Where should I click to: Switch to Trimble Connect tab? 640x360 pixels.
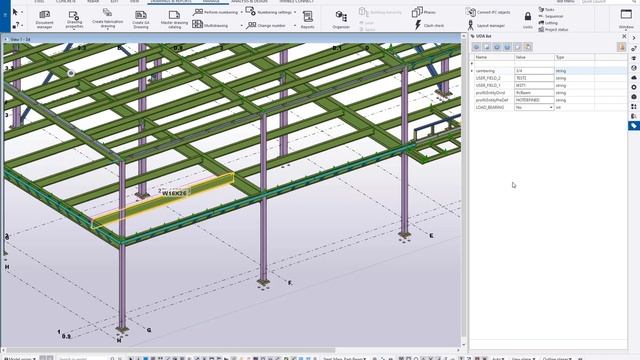[x=297, y=2]
